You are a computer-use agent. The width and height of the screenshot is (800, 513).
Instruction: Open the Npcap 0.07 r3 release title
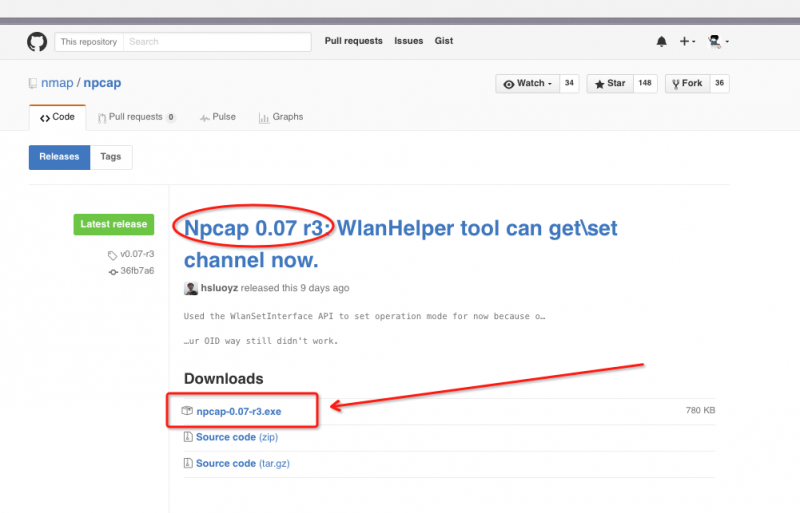401,245
